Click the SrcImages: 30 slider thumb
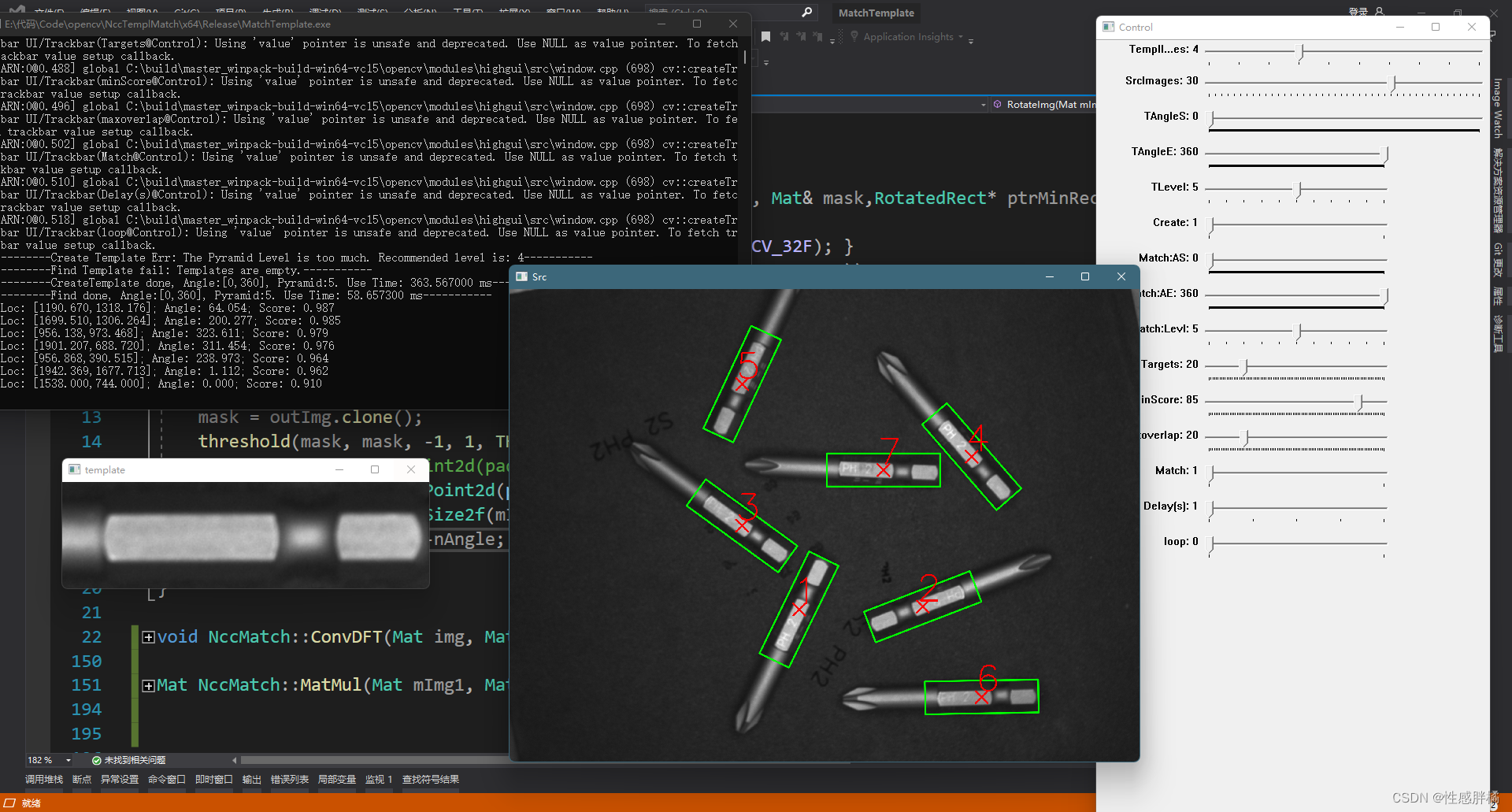 1393,83
